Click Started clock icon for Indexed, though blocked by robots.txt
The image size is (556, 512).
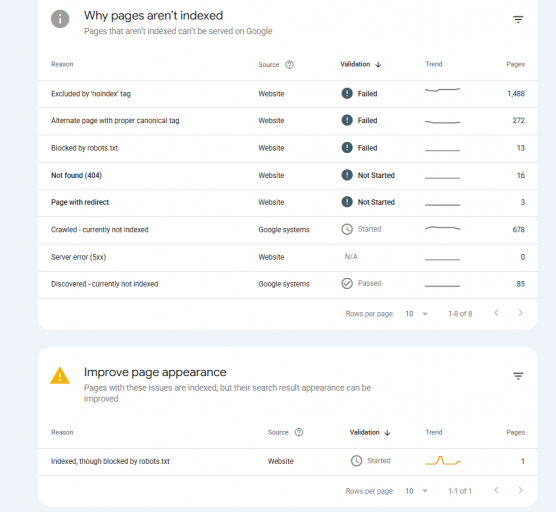click(x=356, y=461)
